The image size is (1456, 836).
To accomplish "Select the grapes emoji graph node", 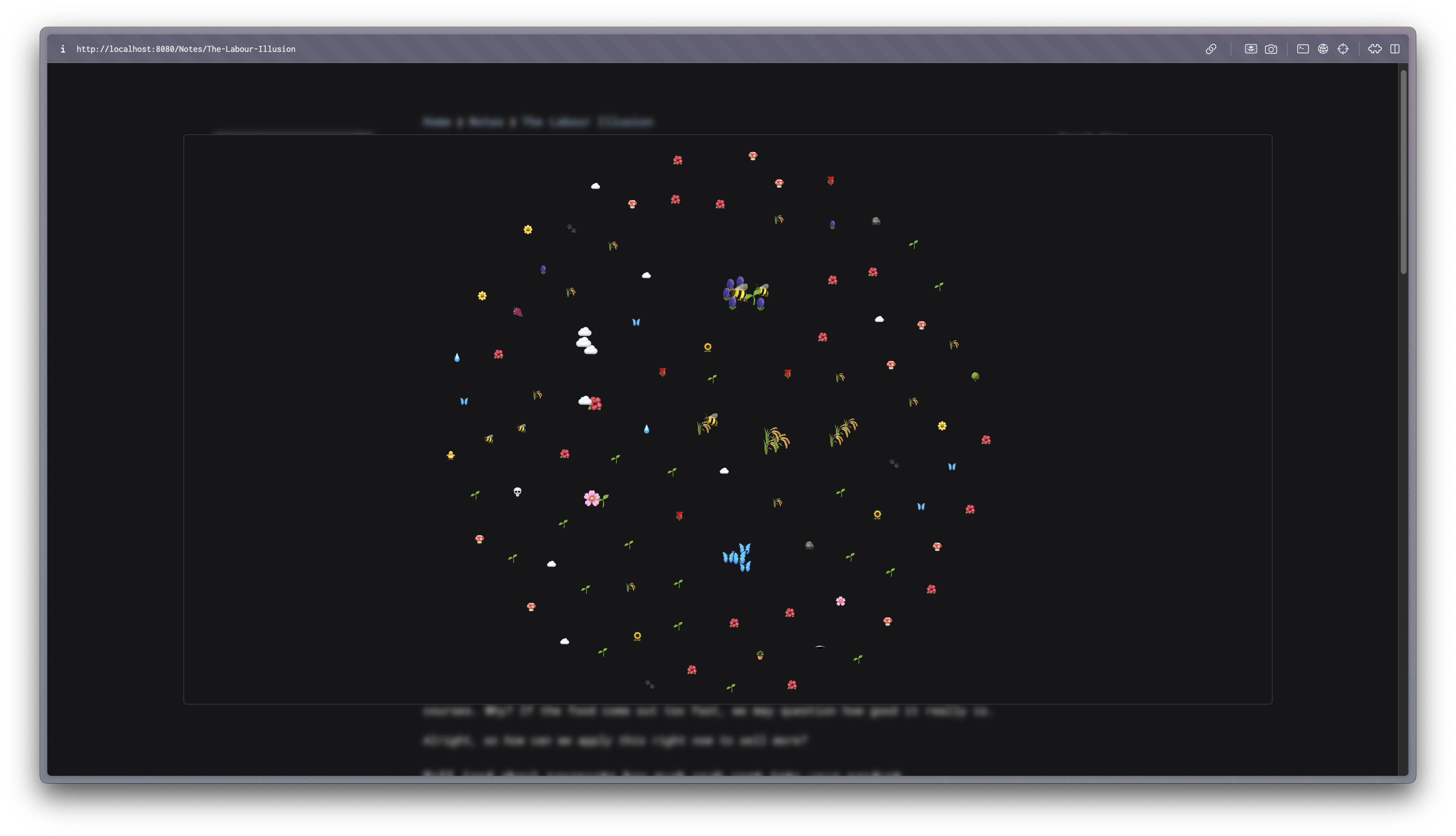I will 518,312.
